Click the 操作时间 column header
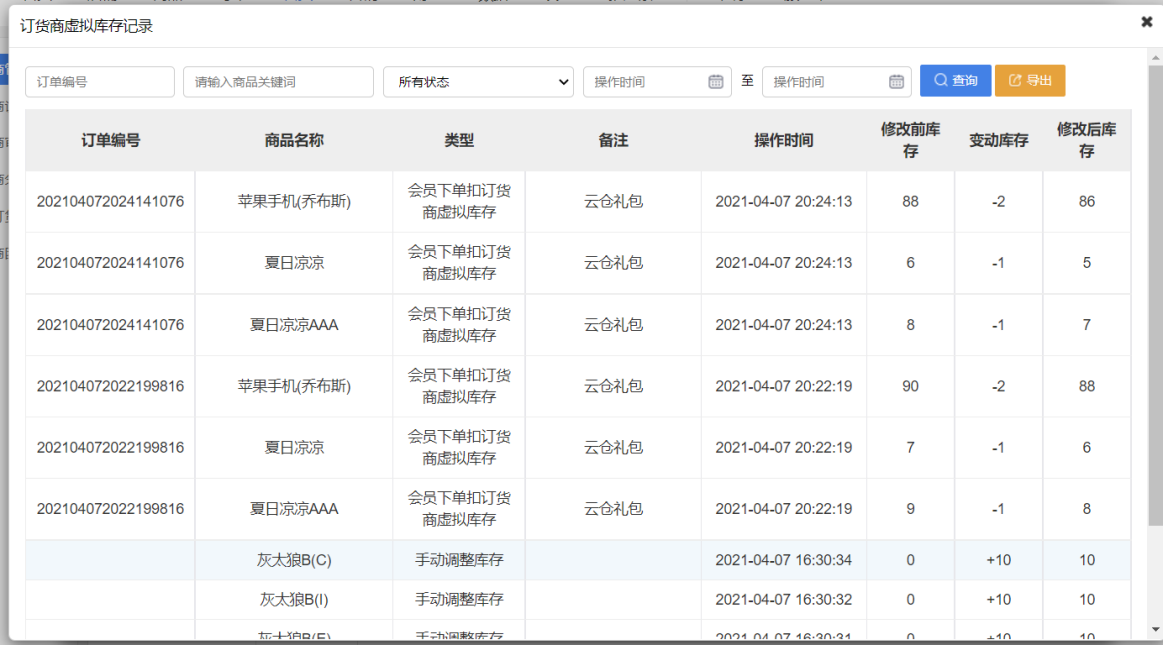The width and height of the screenshot is (1163, 645). coord(783,140)
